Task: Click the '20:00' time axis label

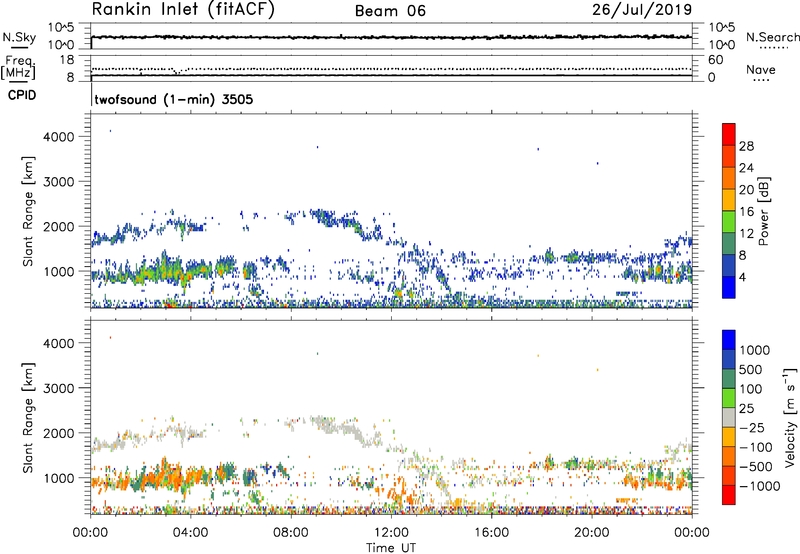Action: point(591,533)
